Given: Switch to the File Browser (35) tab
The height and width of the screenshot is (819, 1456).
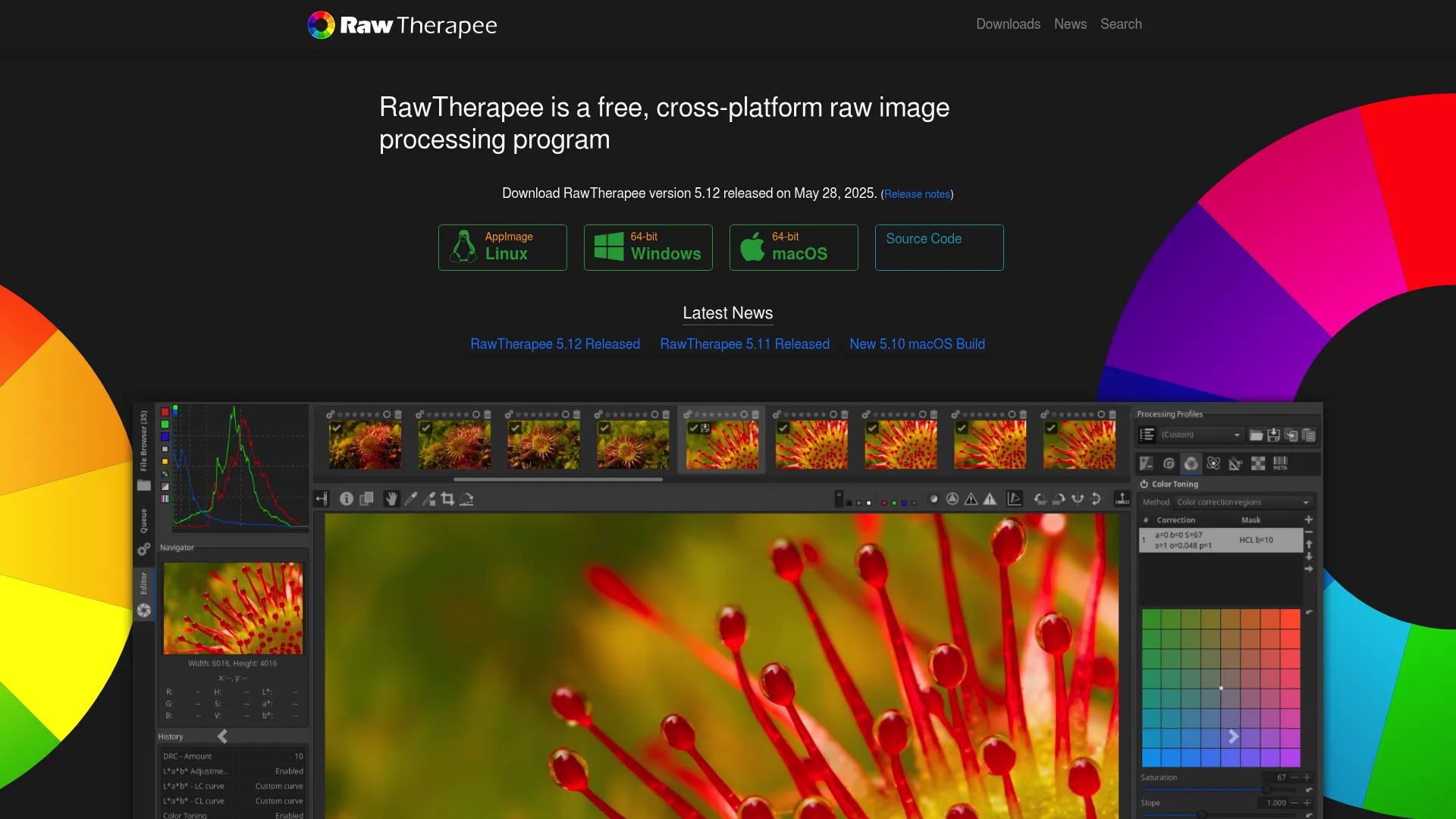Looking at the screenshot, I should coord(143,451).
